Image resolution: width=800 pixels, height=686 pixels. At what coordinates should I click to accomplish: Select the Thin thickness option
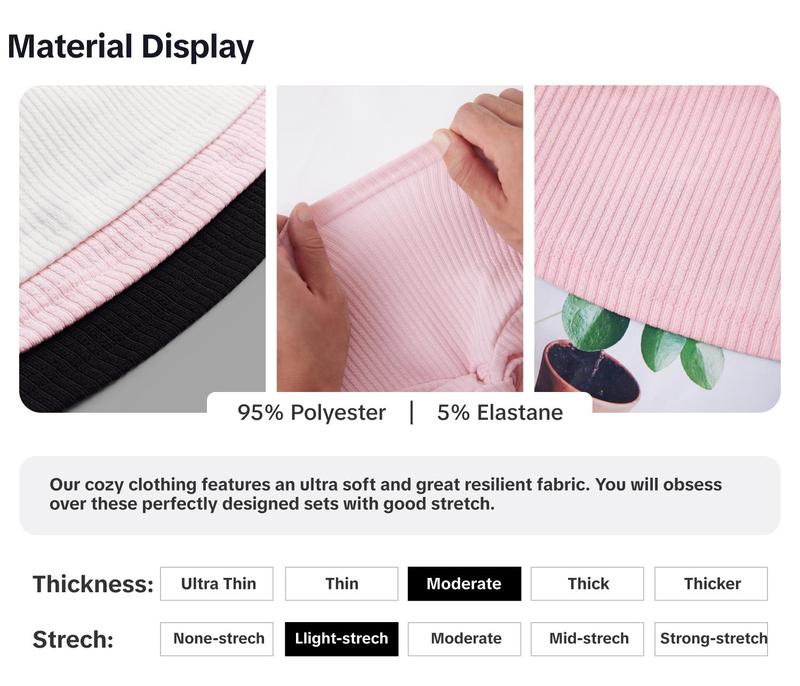pos(341,583)
